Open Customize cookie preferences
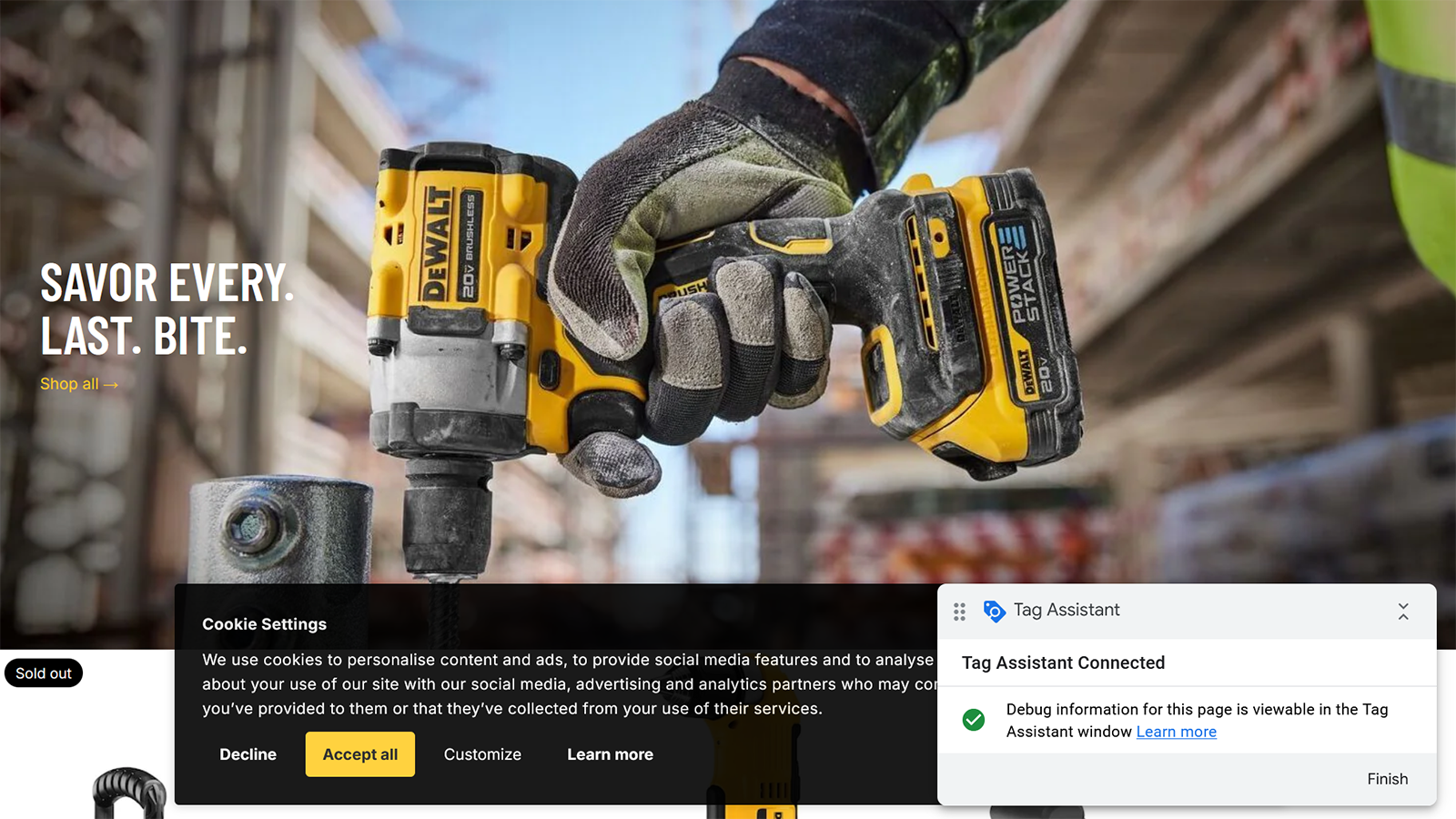 (482, 754)
